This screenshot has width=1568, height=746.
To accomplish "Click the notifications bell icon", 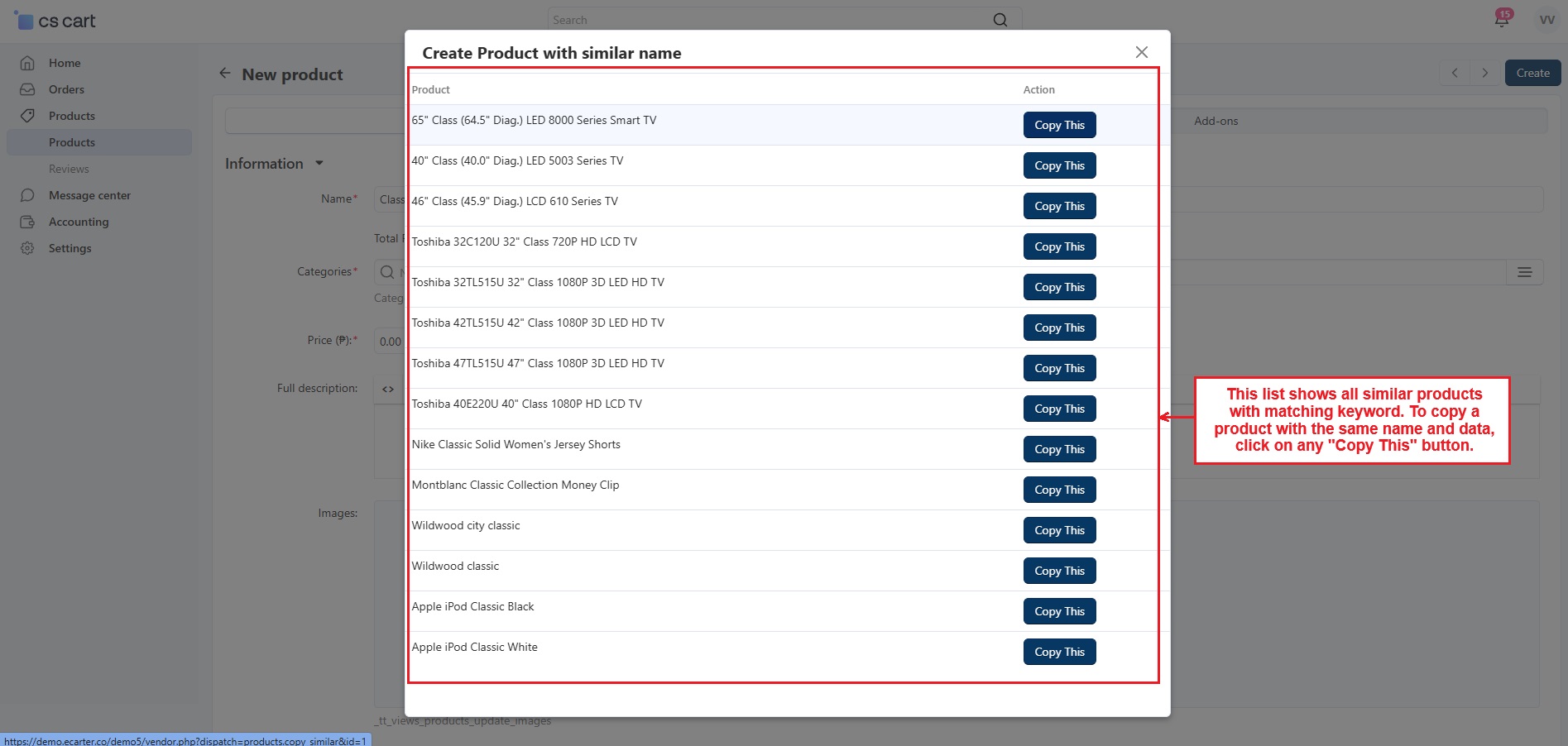I will pyautogui.click(x=1502, y=20).
